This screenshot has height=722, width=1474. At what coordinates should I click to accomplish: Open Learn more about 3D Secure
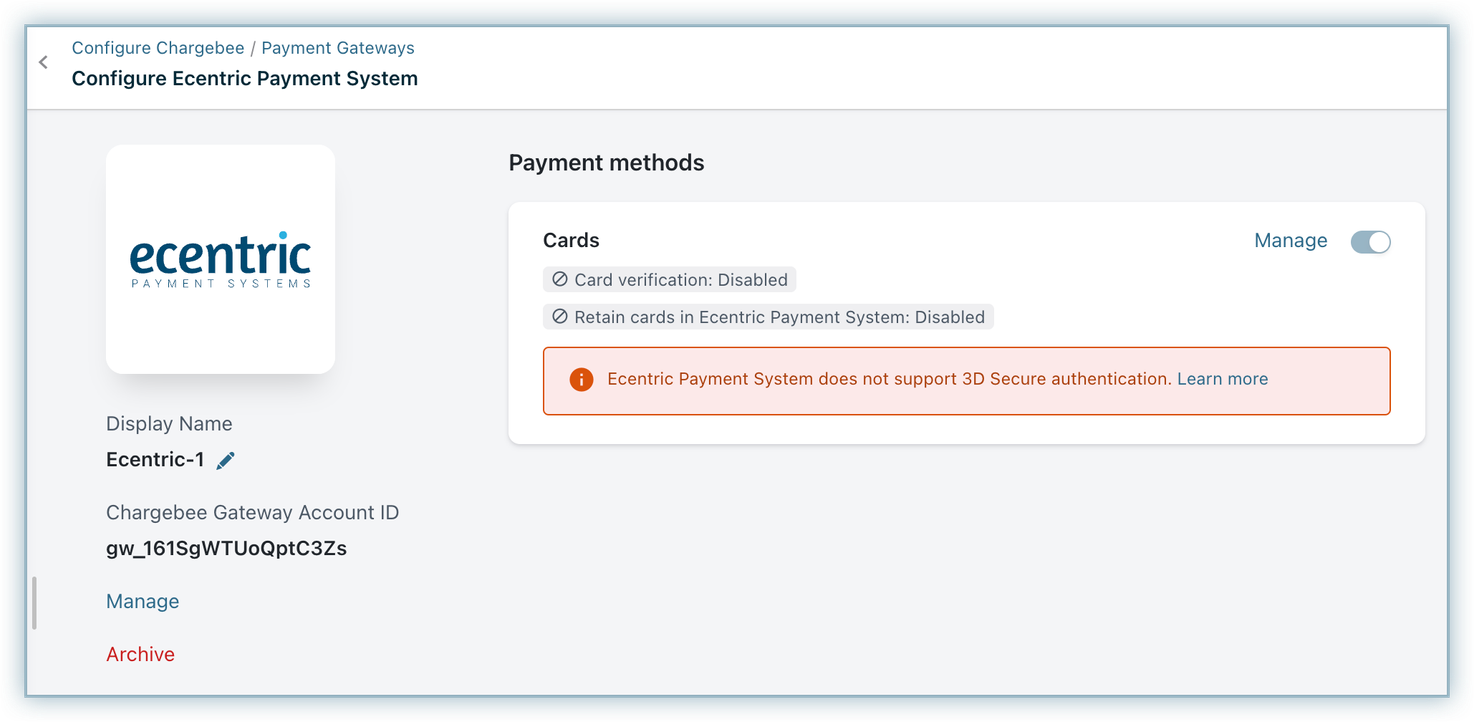1222,379
